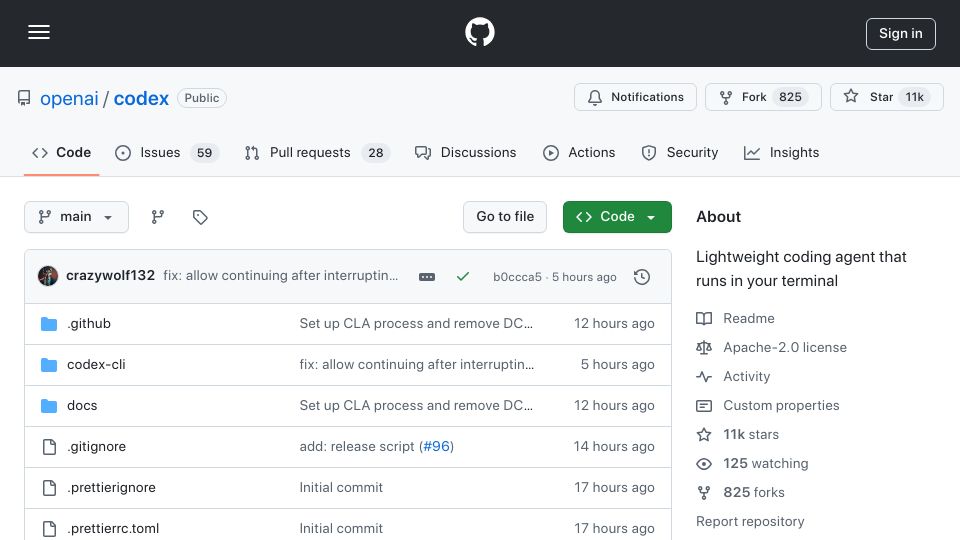Click the Issues count 59 badge
Screen dimensions: 960x540
click(204, 153)
